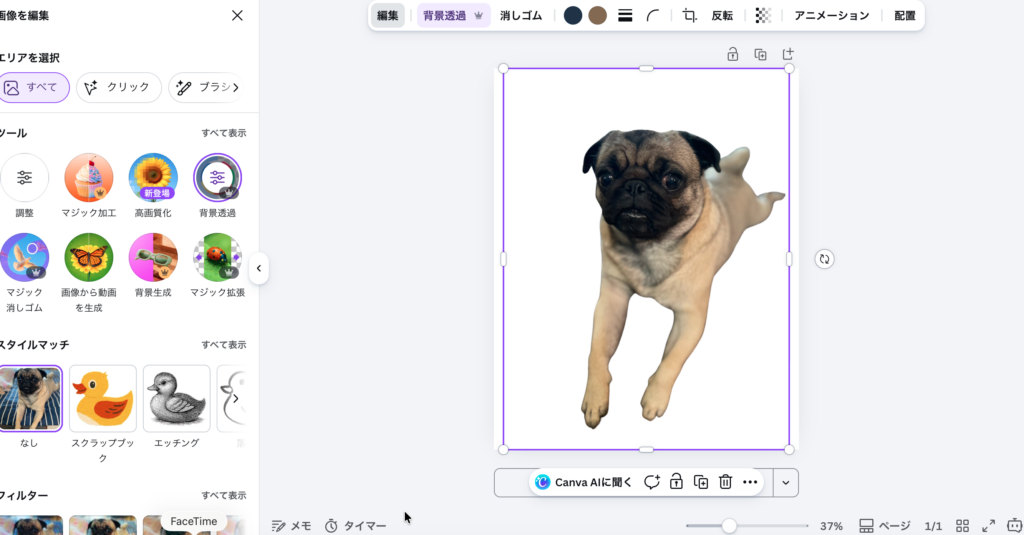Enter fullscreen with the expand icon
The width and height of the screenshot is (1024, 535).
(988, 525)
